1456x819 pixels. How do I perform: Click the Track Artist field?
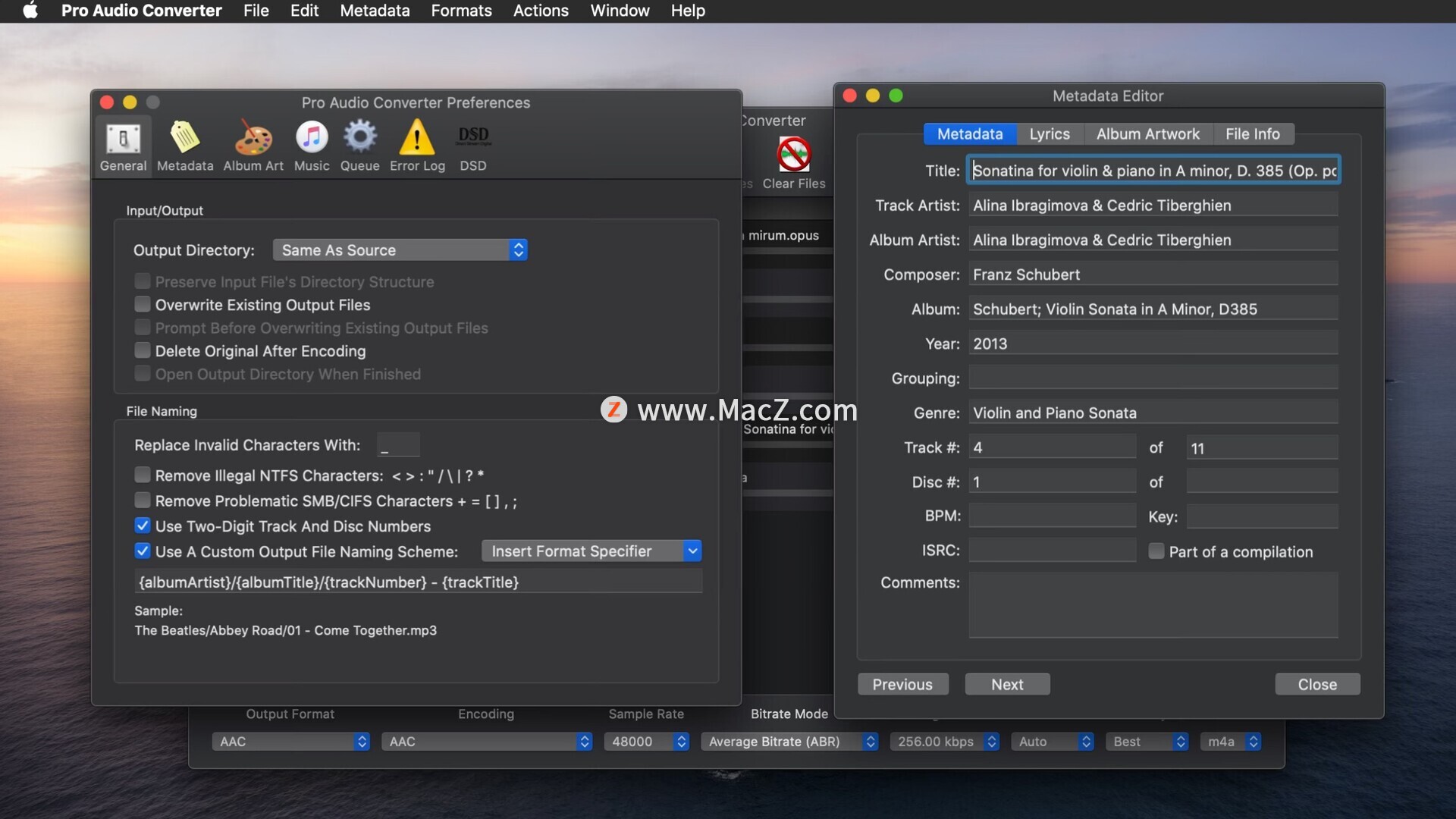(1153, 205)
